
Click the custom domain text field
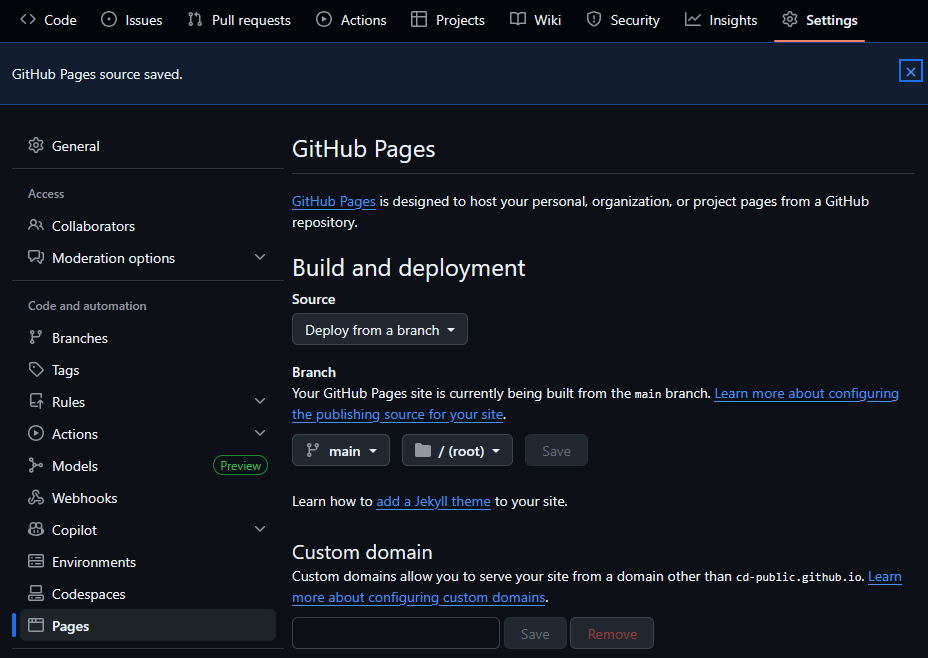click(395, 634)
